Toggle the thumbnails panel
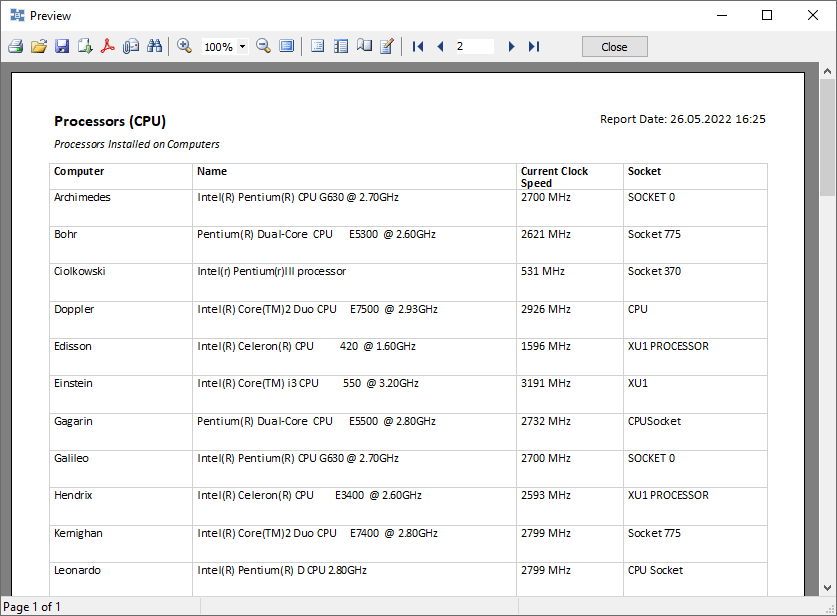This screenshot has height=616, width=837. [x=341, y=46]
